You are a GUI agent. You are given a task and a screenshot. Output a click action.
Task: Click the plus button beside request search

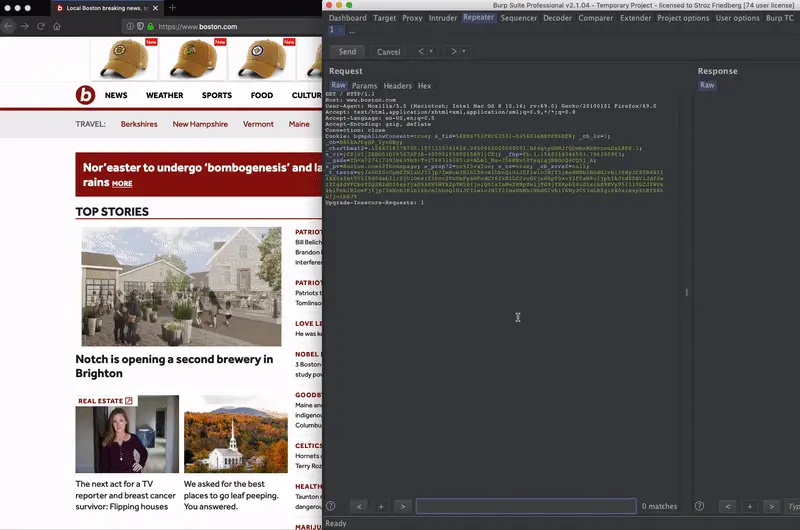click(381, 506)
